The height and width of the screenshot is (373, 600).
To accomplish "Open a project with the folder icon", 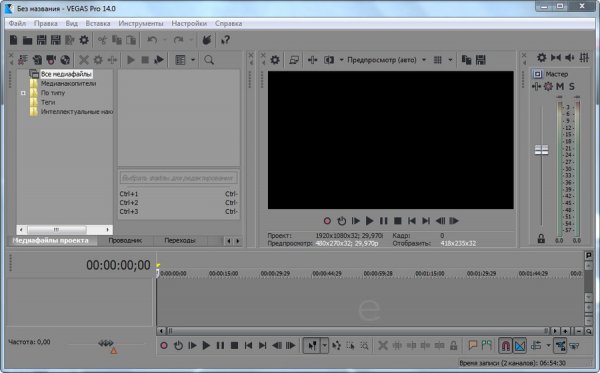I will [28, 40].
